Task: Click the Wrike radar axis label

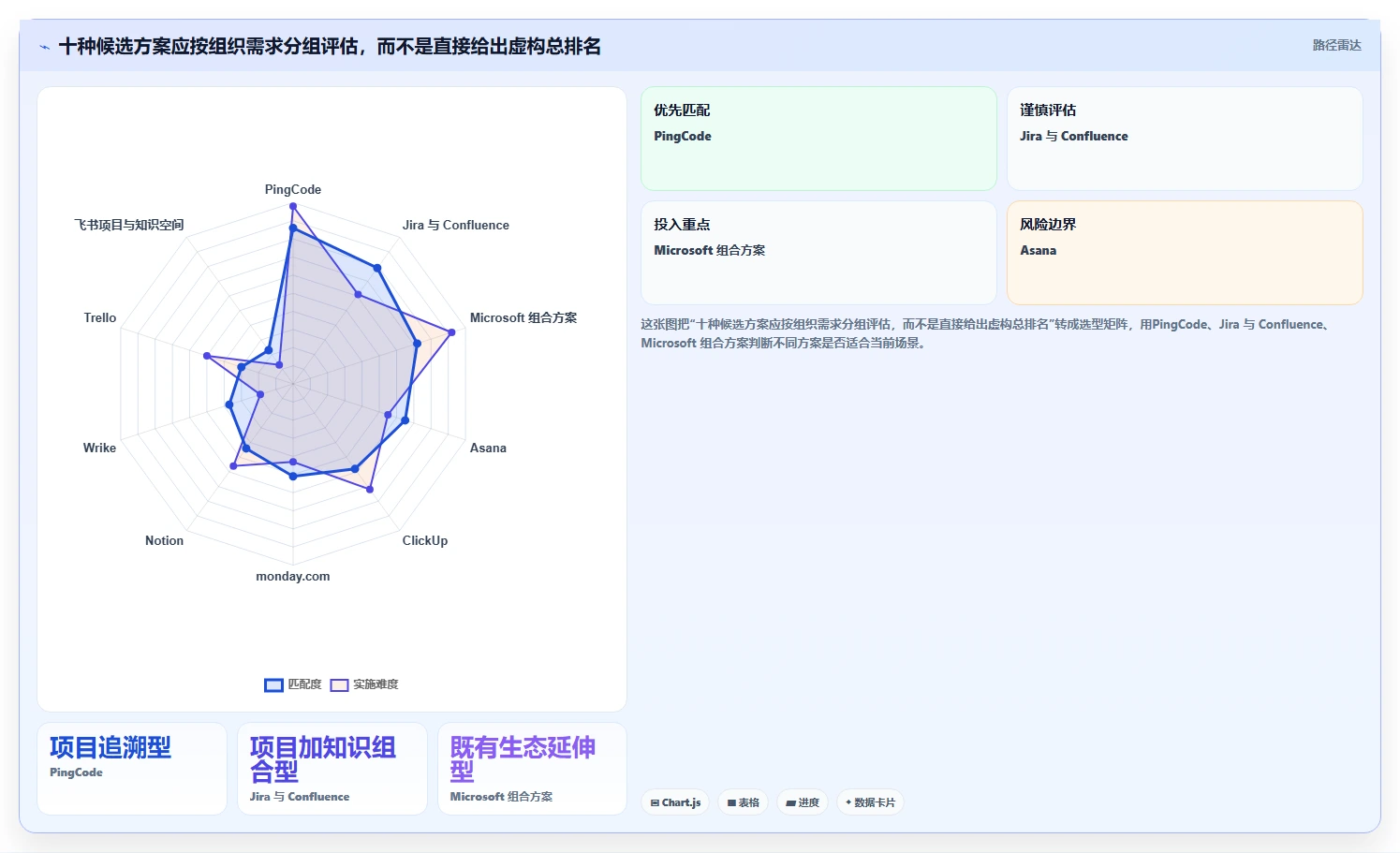Action: tap(99, 448)
